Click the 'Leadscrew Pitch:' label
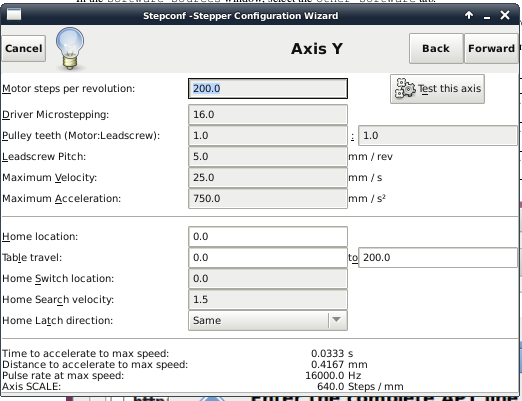Viewport: 522px width, 401px height. pyautogui.click(x=44, y=157)
